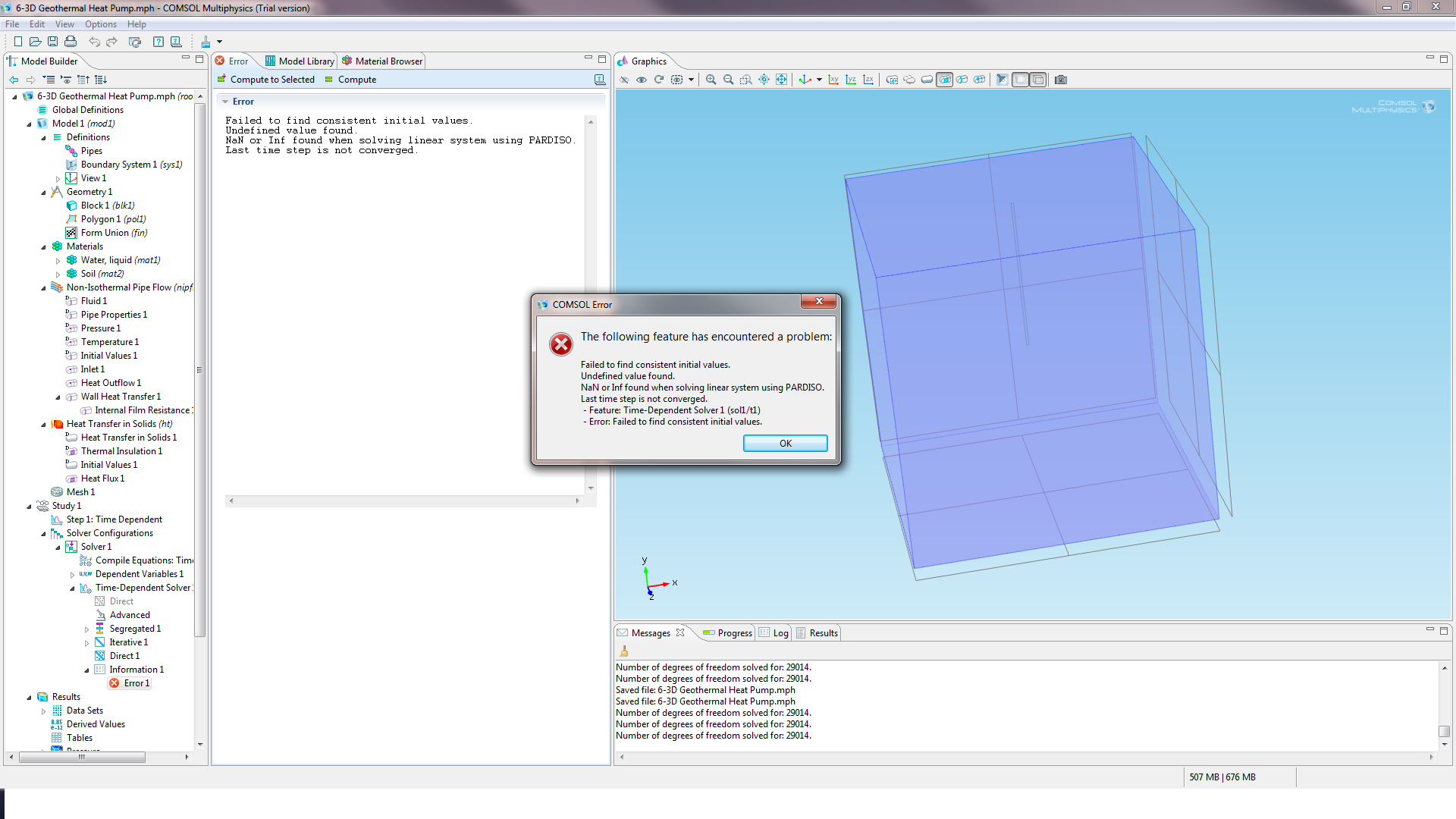
Task: Expand the Data Sets node
Action: pos(43,711)
